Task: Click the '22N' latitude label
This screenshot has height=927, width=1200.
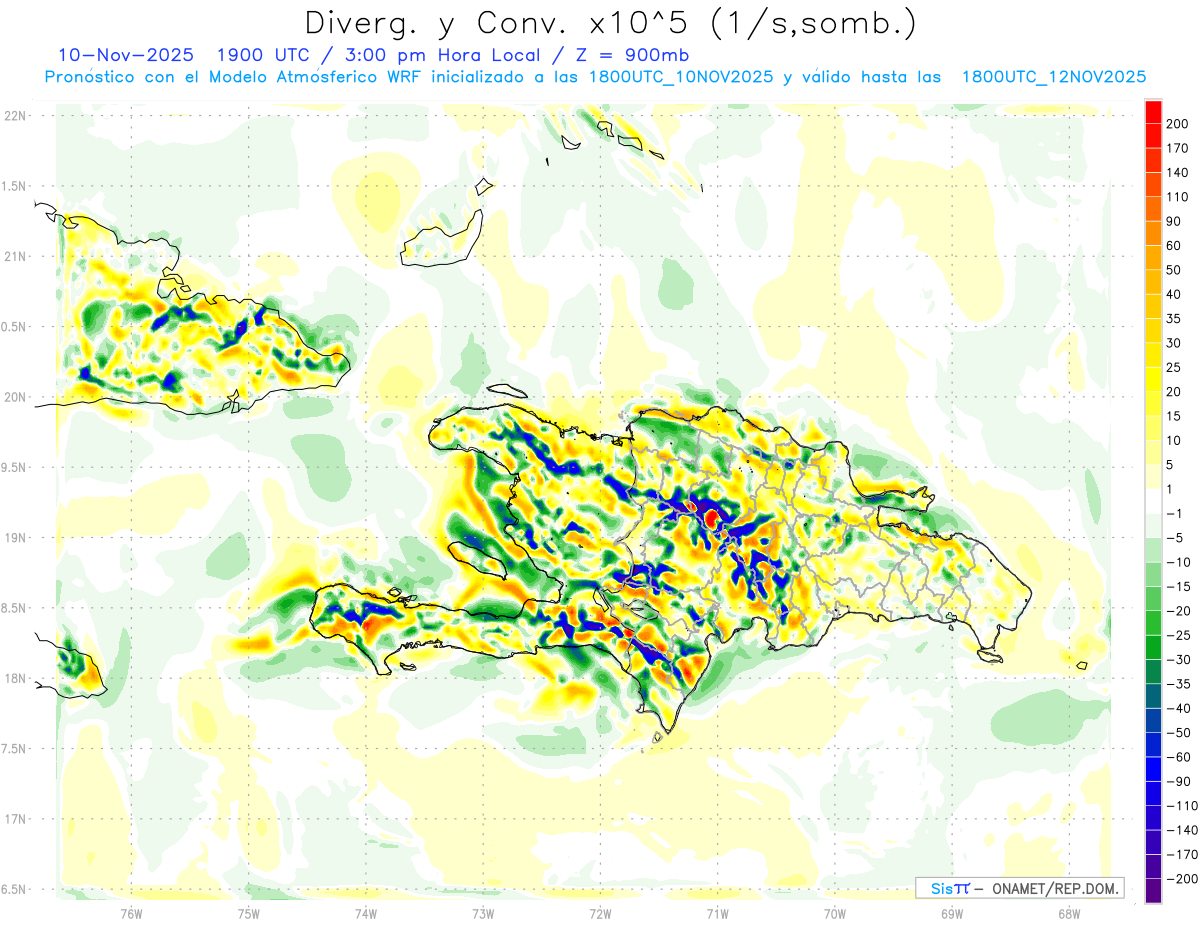Action: 13,116
